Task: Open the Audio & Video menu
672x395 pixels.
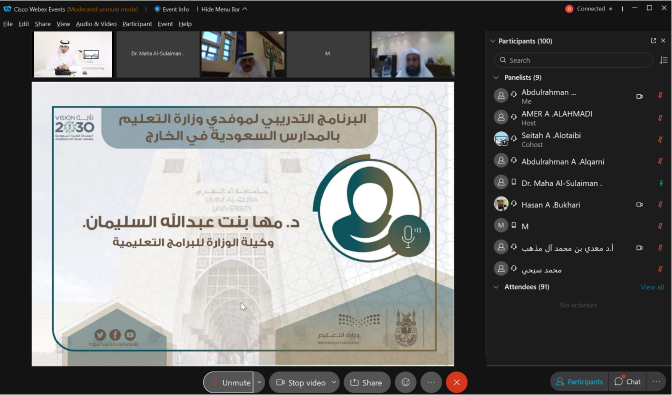Action: pyautogui.click(x=96, y=24)
